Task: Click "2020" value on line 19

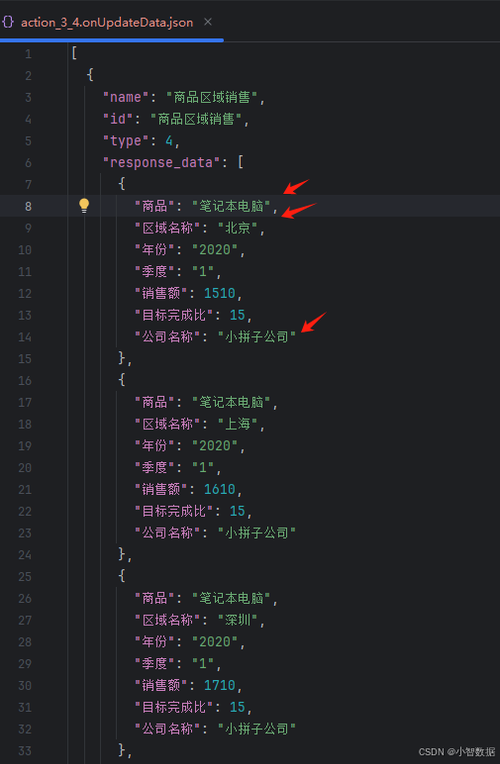Action: tap(215, 445)
